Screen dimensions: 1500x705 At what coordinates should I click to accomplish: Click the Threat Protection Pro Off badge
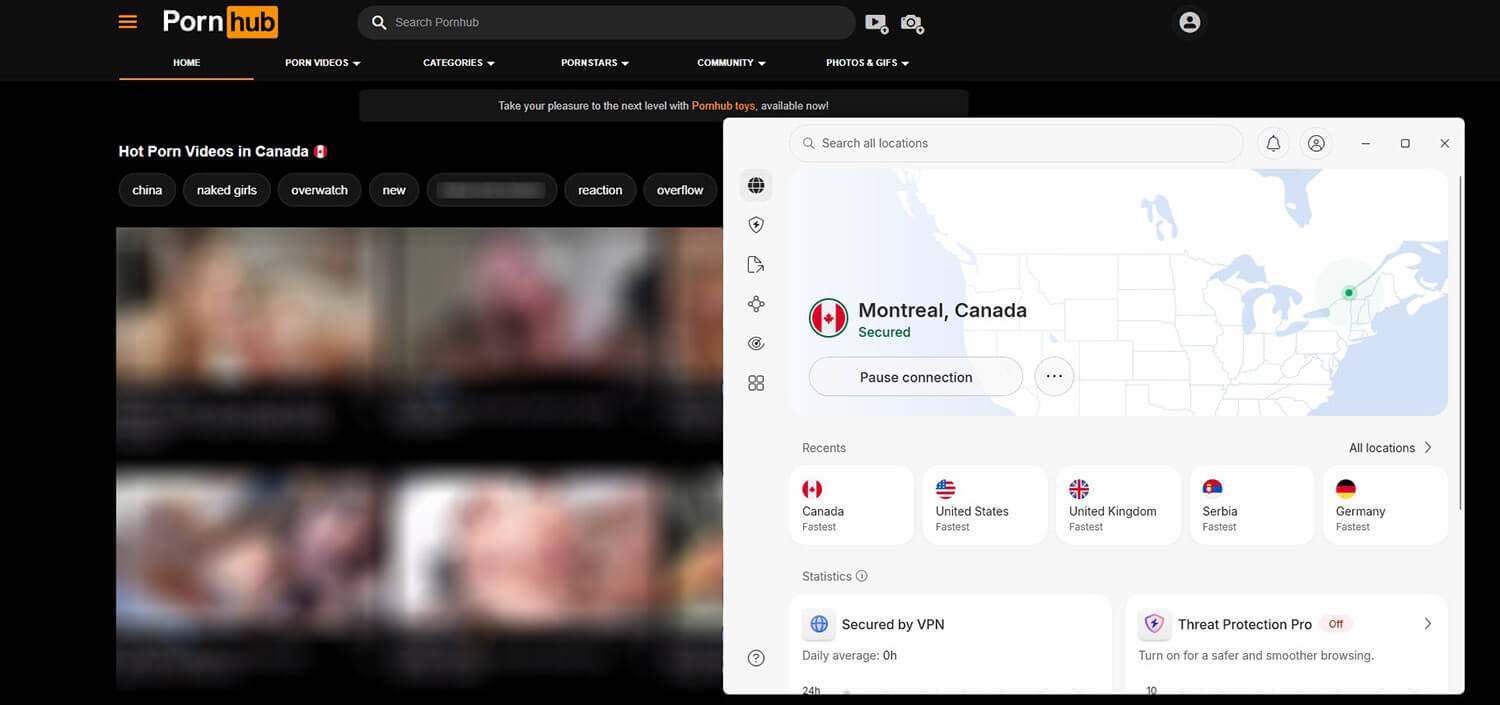point(1336,624)
